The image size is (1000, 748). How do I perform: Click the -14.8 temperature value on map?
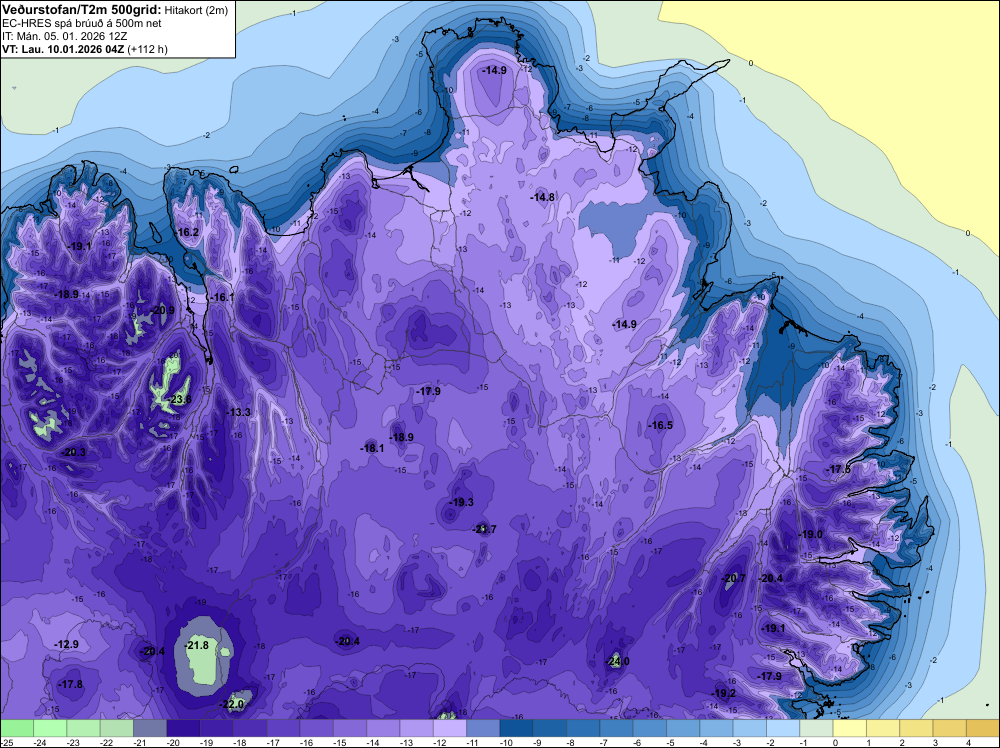click(543, 198)
